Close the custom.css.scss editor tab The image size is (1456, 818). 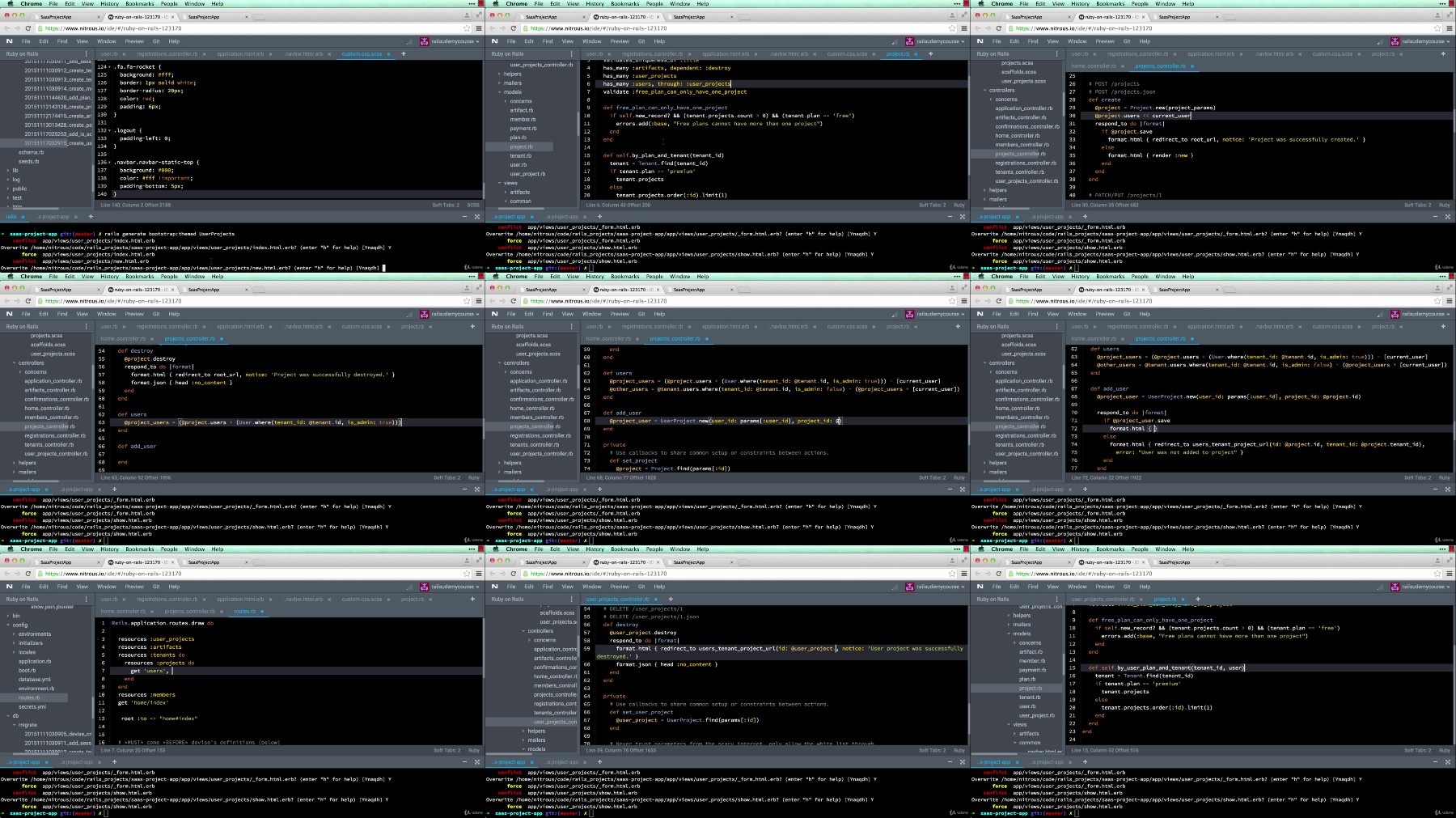tap(389, 54)
